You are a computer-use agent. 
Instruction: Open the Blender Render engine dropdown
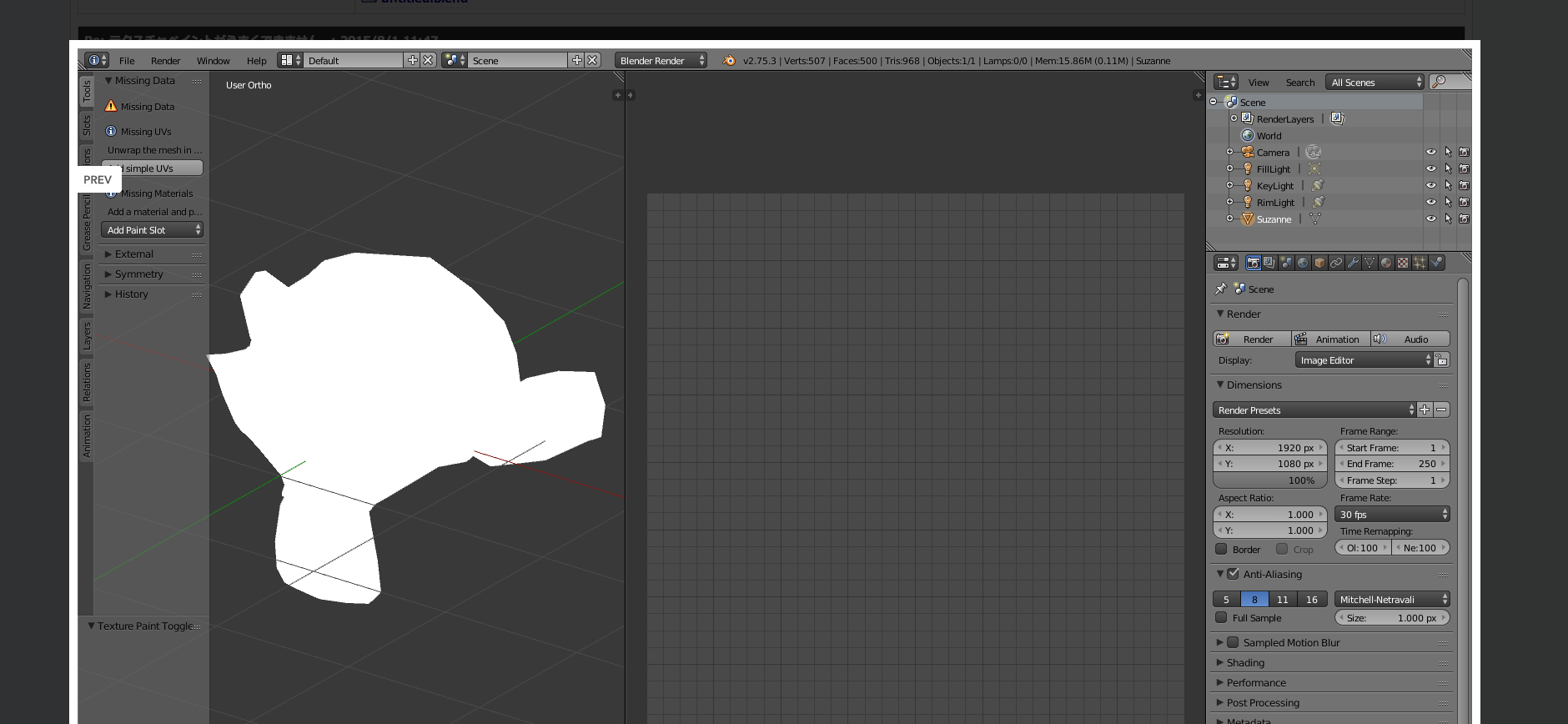(661, 60)
